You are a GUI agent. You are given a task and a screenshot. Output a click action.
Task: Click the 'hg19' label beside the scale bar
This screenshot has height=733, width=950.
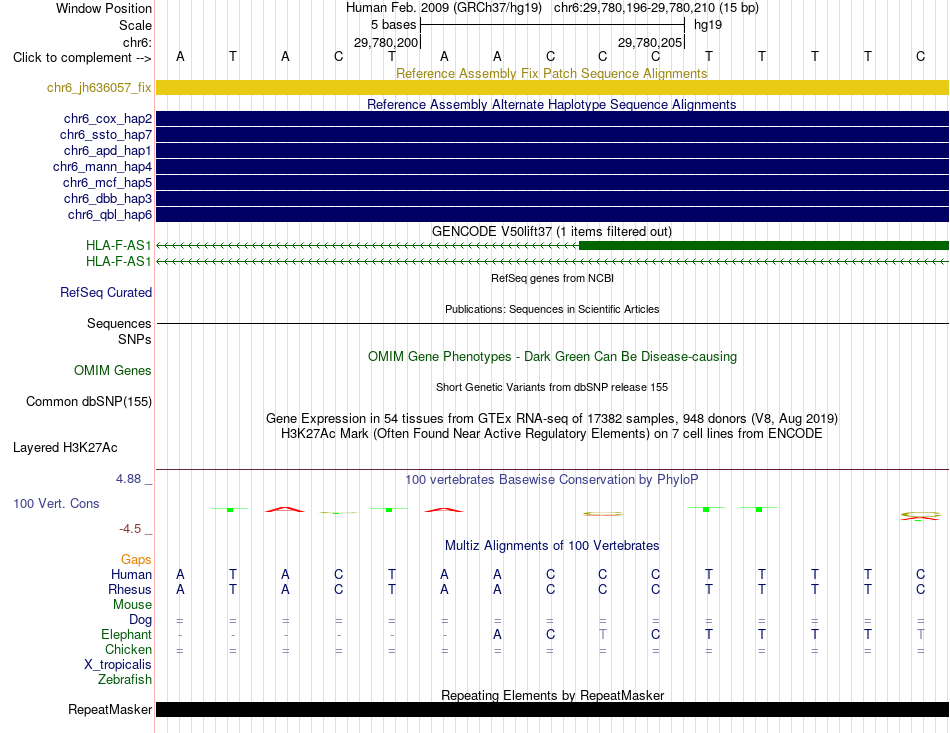tap(708, 25)
